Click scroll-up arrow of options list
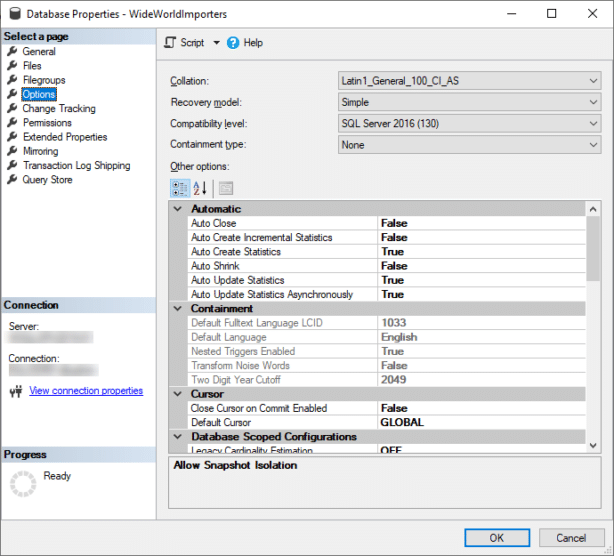 593,209
